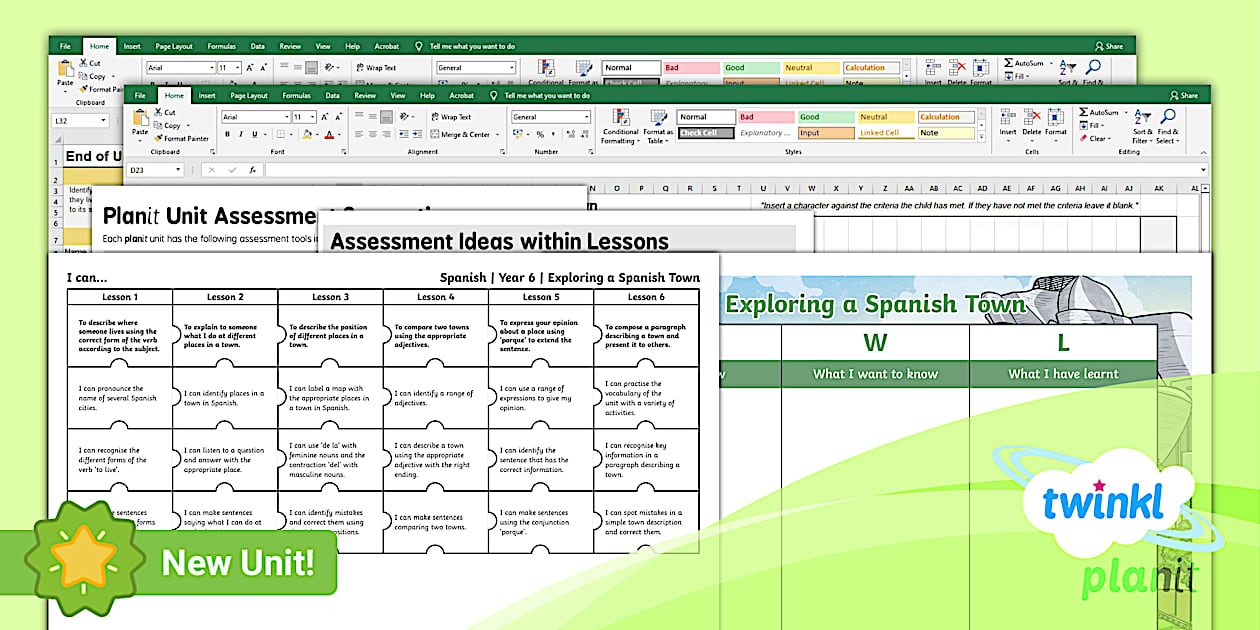Apply the Good cell style in front ribbon
The height and width of the screenshot is (630, 1260).
point(825,117)
